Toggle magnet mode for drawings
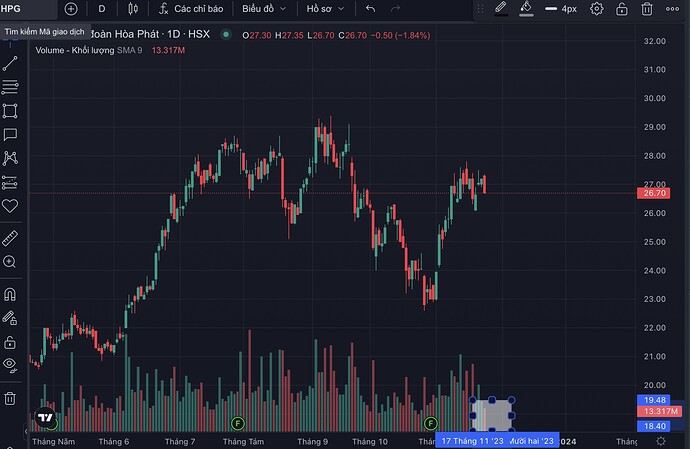Screen dimensions: 690x449 [10, 294]
